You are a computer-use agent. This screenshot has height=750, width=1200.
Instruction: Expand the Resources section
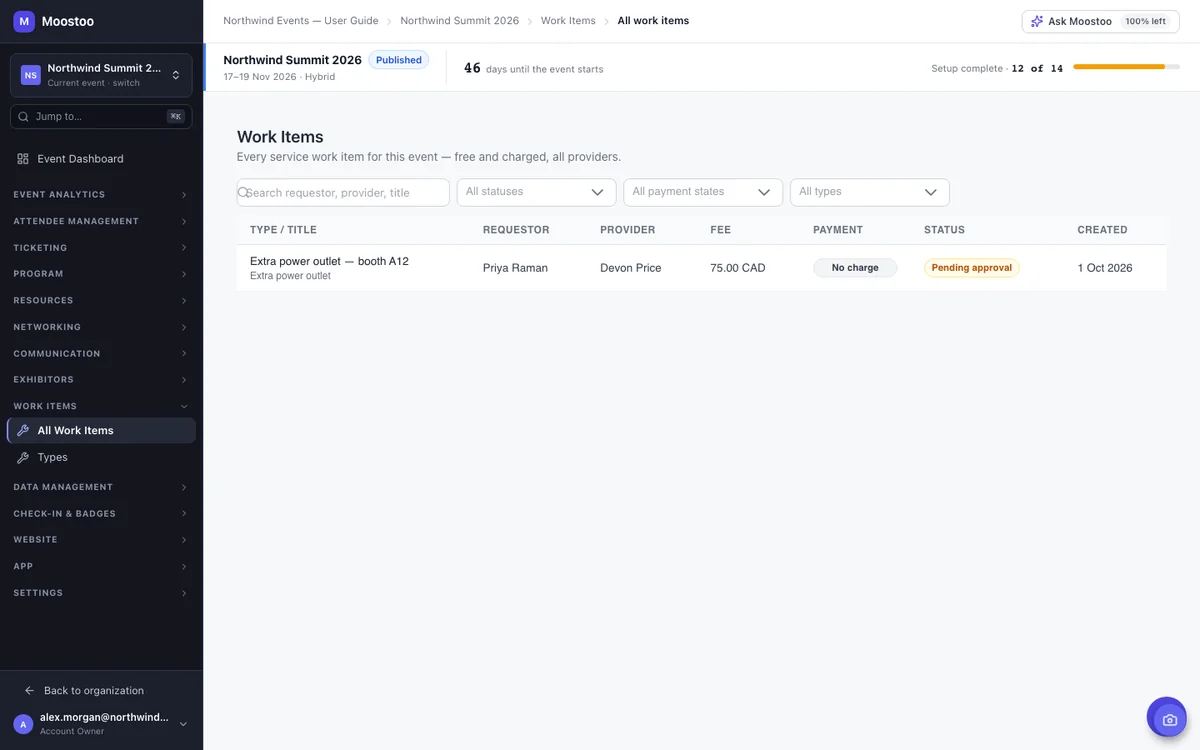point(100,301)
